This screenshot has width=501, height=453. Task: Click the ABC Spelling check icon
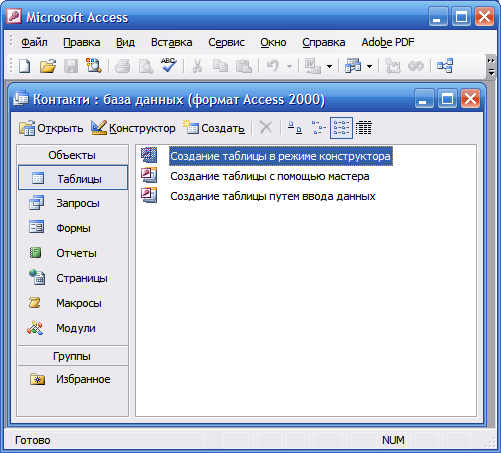pos(169,65)
